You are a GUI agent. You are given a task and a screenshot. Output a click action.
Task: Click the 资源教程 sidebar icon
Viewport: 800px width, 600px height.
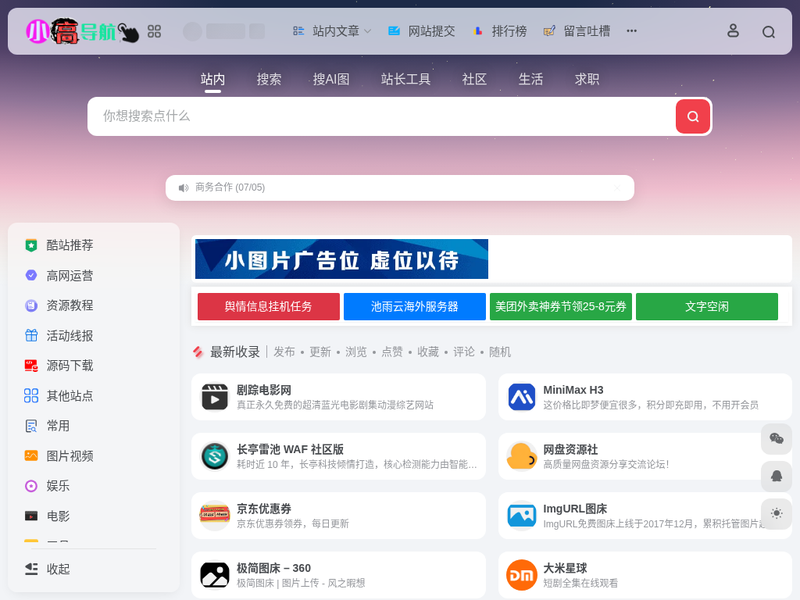point(31,306)
